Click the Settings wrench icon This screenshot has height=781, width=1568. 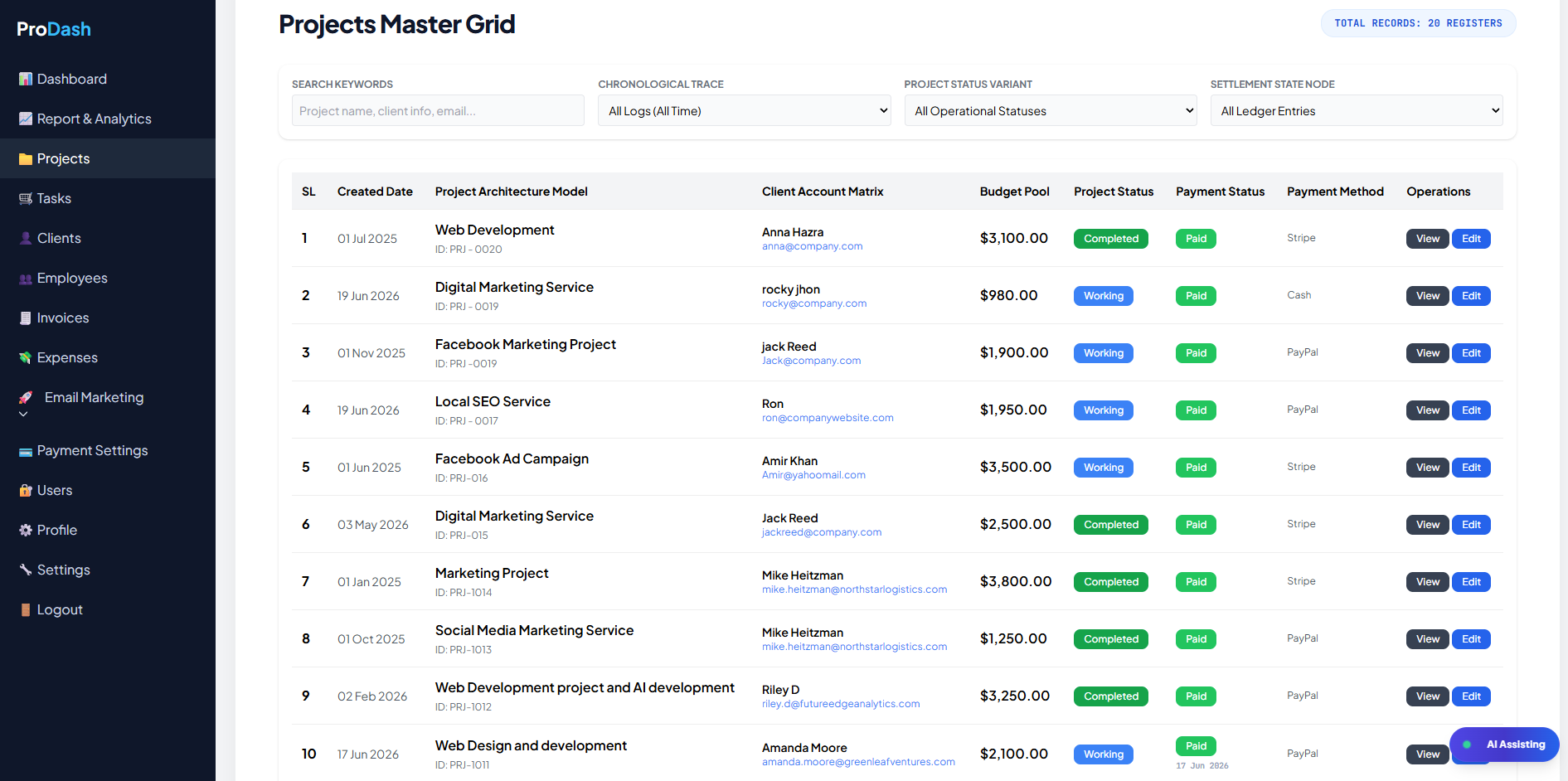click(x=26, y=570)
